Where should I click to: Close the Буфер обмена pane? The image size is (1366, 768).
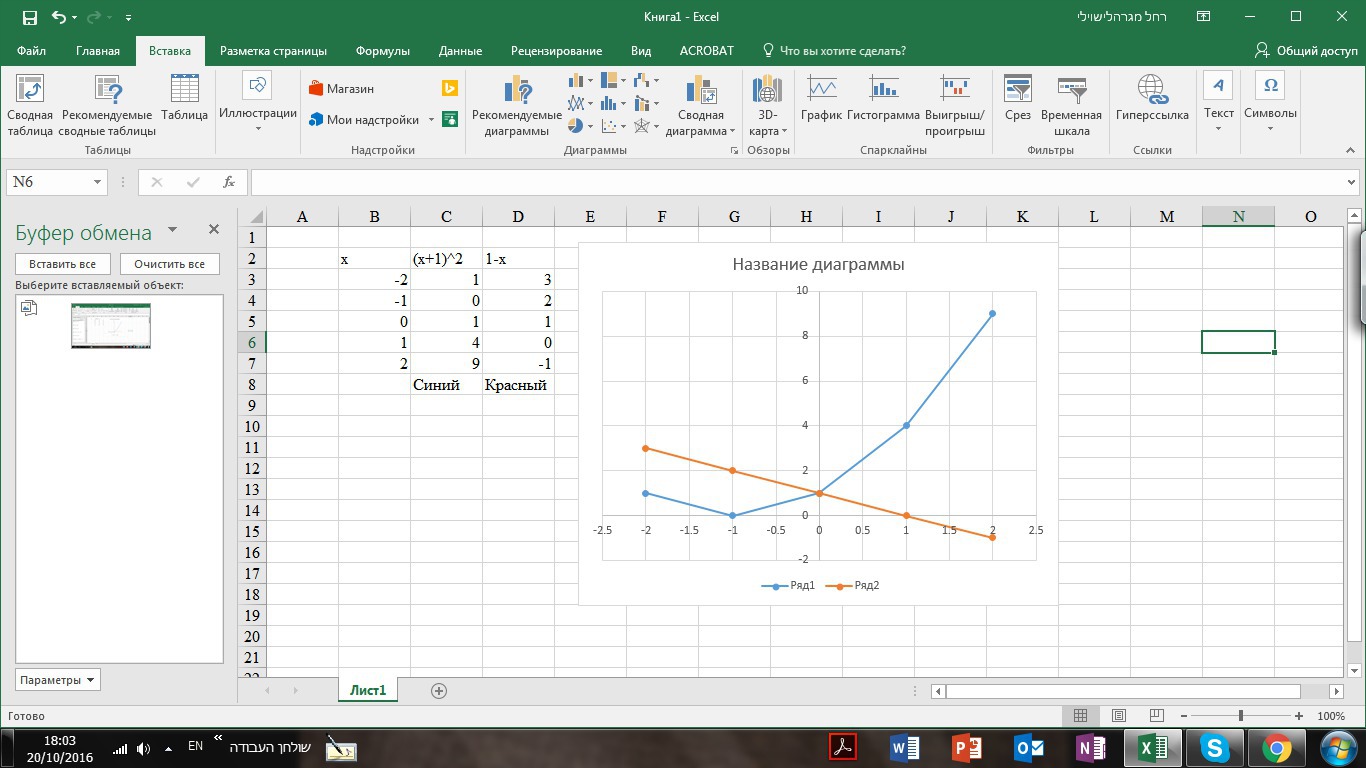click(213, 229)
